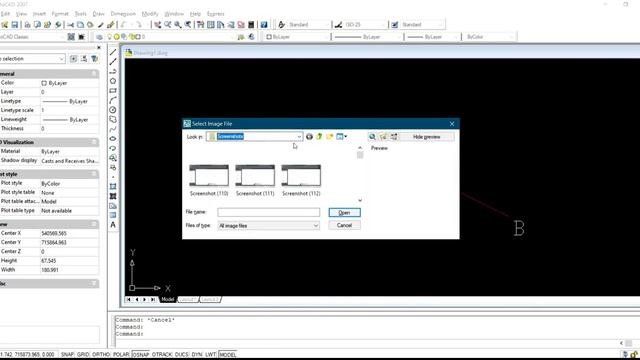Select the Hatch tool
Viewport: 640px width, 360px height.
click(x=113, y=187)
